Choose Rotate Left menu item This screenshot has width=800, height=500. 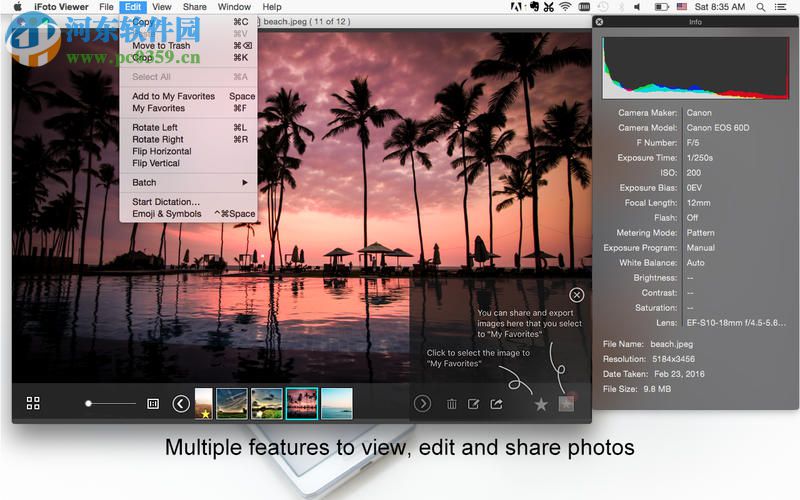coord(188,127)
